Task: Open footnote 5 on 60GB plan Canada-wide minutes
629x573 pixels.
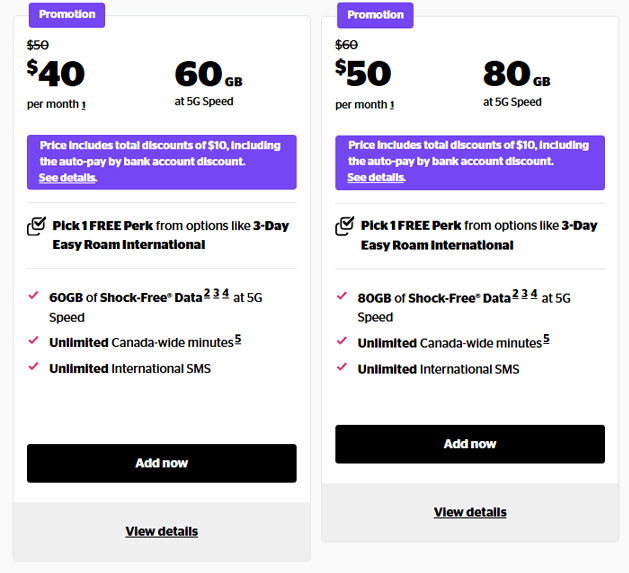Action: pos(238,340)
